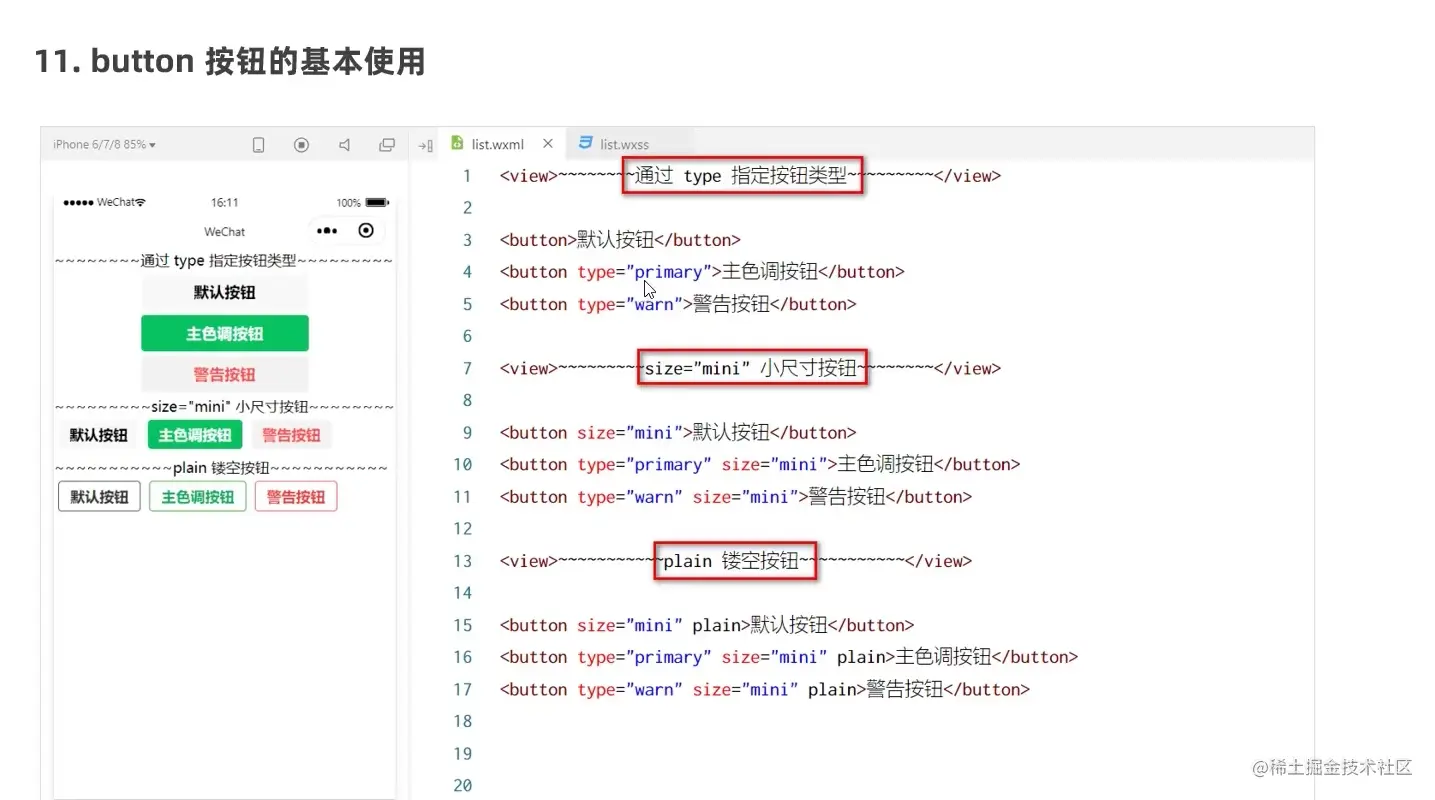Click line number 20 in editor gutter
Screen dimensions: 1435x800
[x=462, y=786]
